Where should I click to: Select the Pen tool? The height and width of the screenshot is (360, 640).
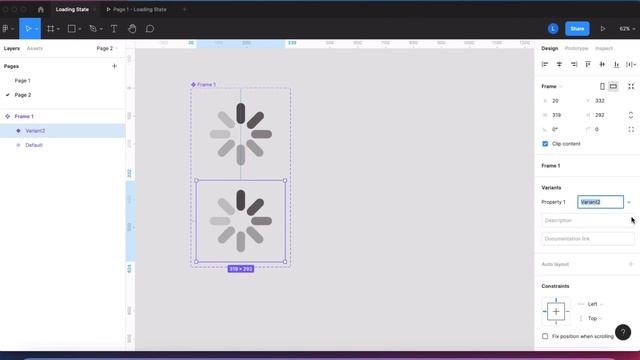click(x=93, y=29)
